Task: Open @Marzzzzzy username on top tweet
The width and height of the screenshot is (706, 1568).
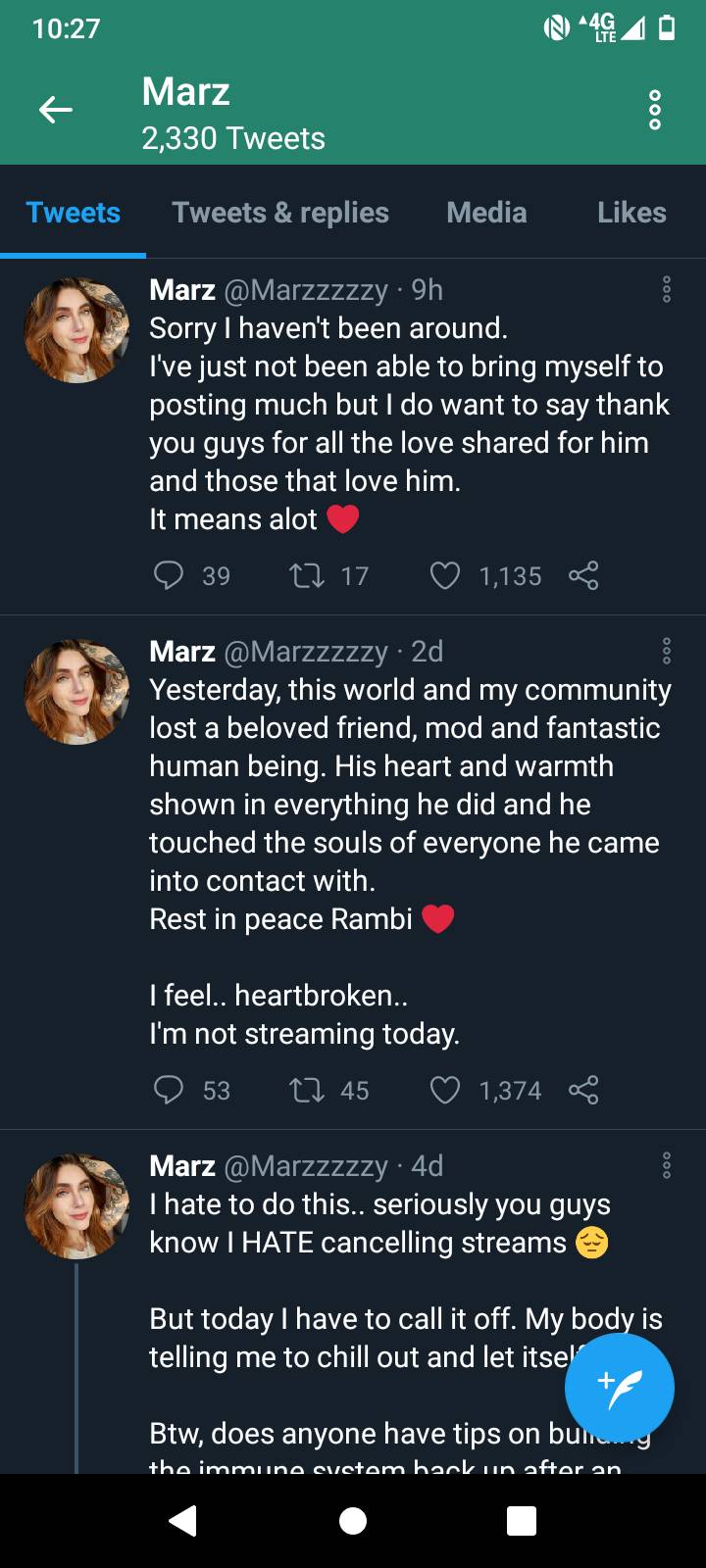Action: click(x=306, y=290)
